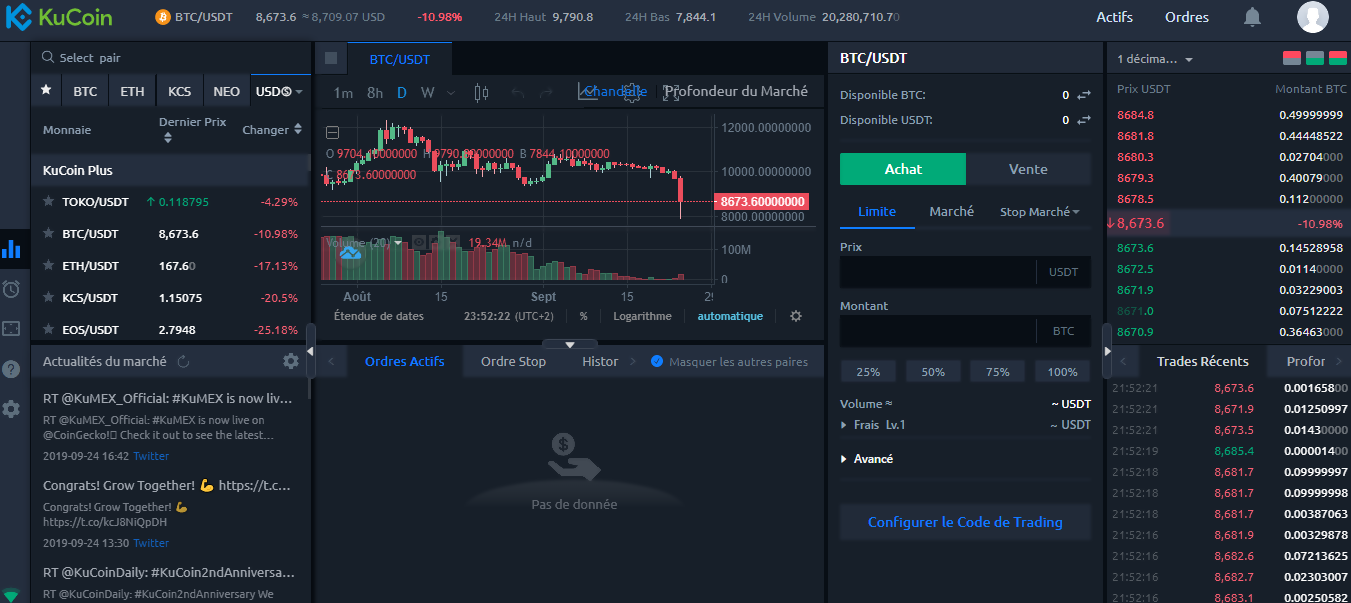Switch to the KCS market tab
1351x603 pixels.
coord(179,91)
